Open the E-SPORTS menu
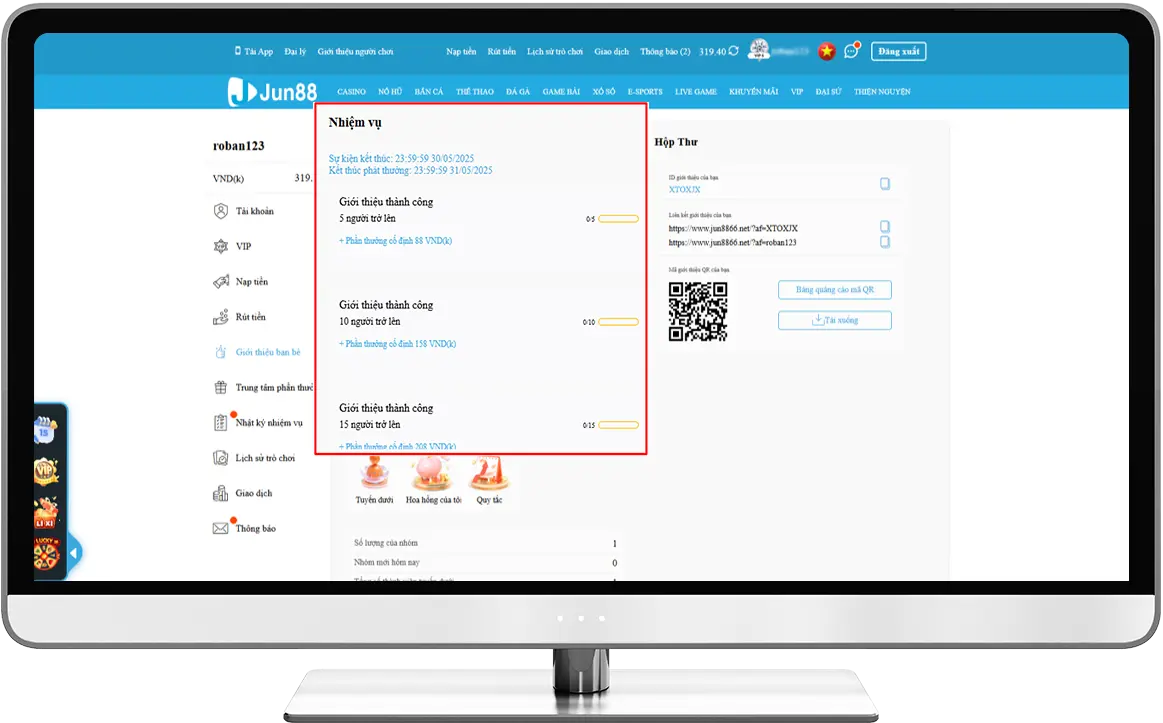 click(x=645, y=92)
